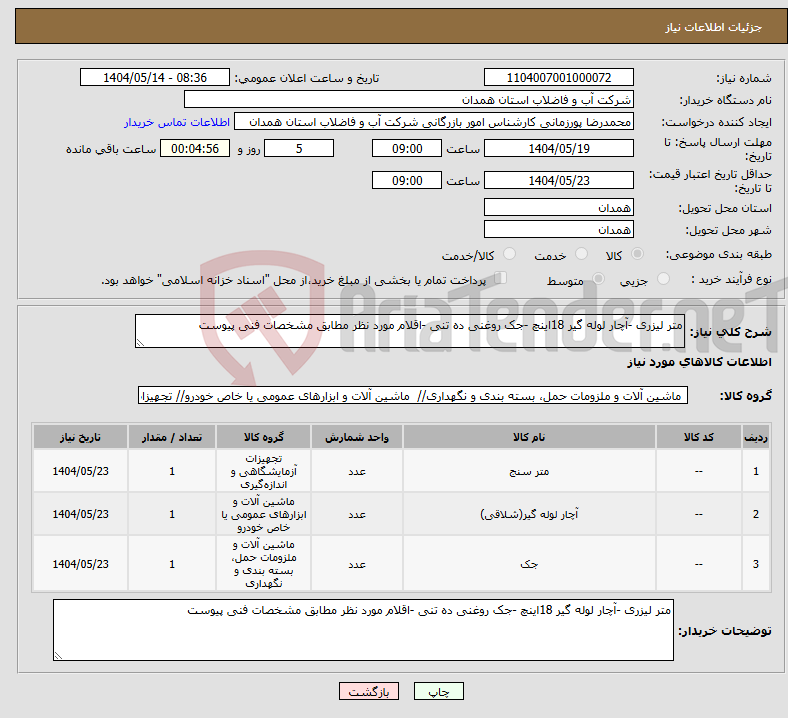Click the ماشین آلات و ملزومات حمل group cell
Viewport: 788px width, 718px height.
pyautogui.click(x=264, y=564)
